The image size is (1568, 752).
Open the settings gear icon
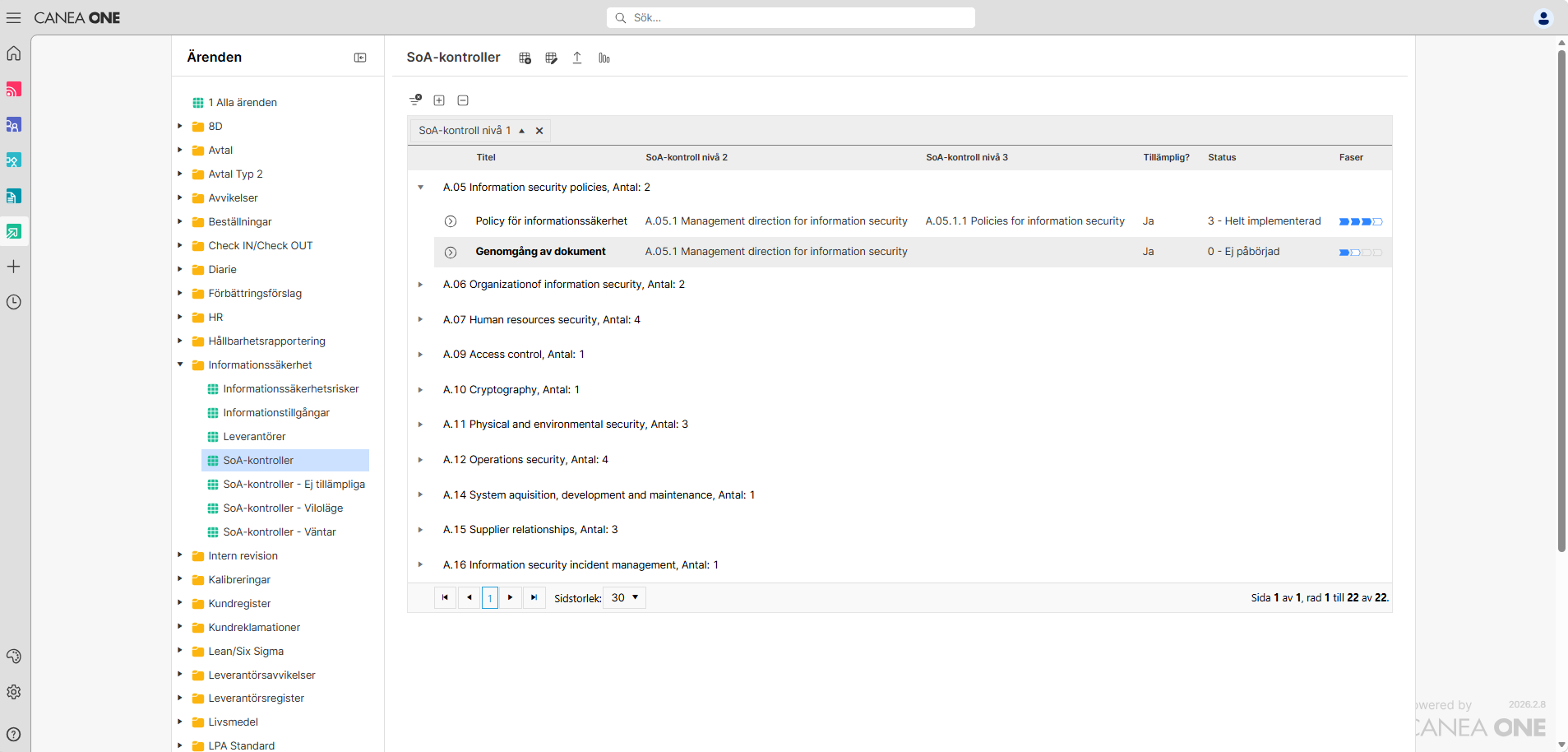[x=14, y=692]
